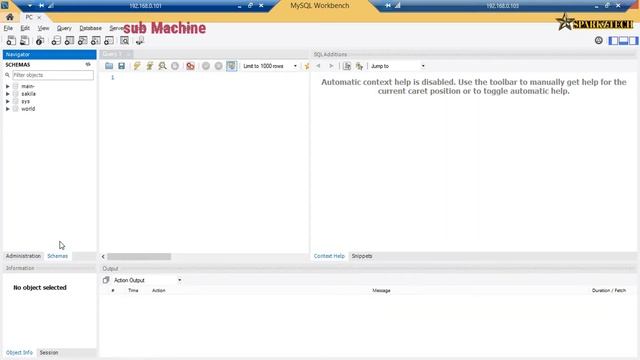Switch to the Context Help tab

[329, 256]
